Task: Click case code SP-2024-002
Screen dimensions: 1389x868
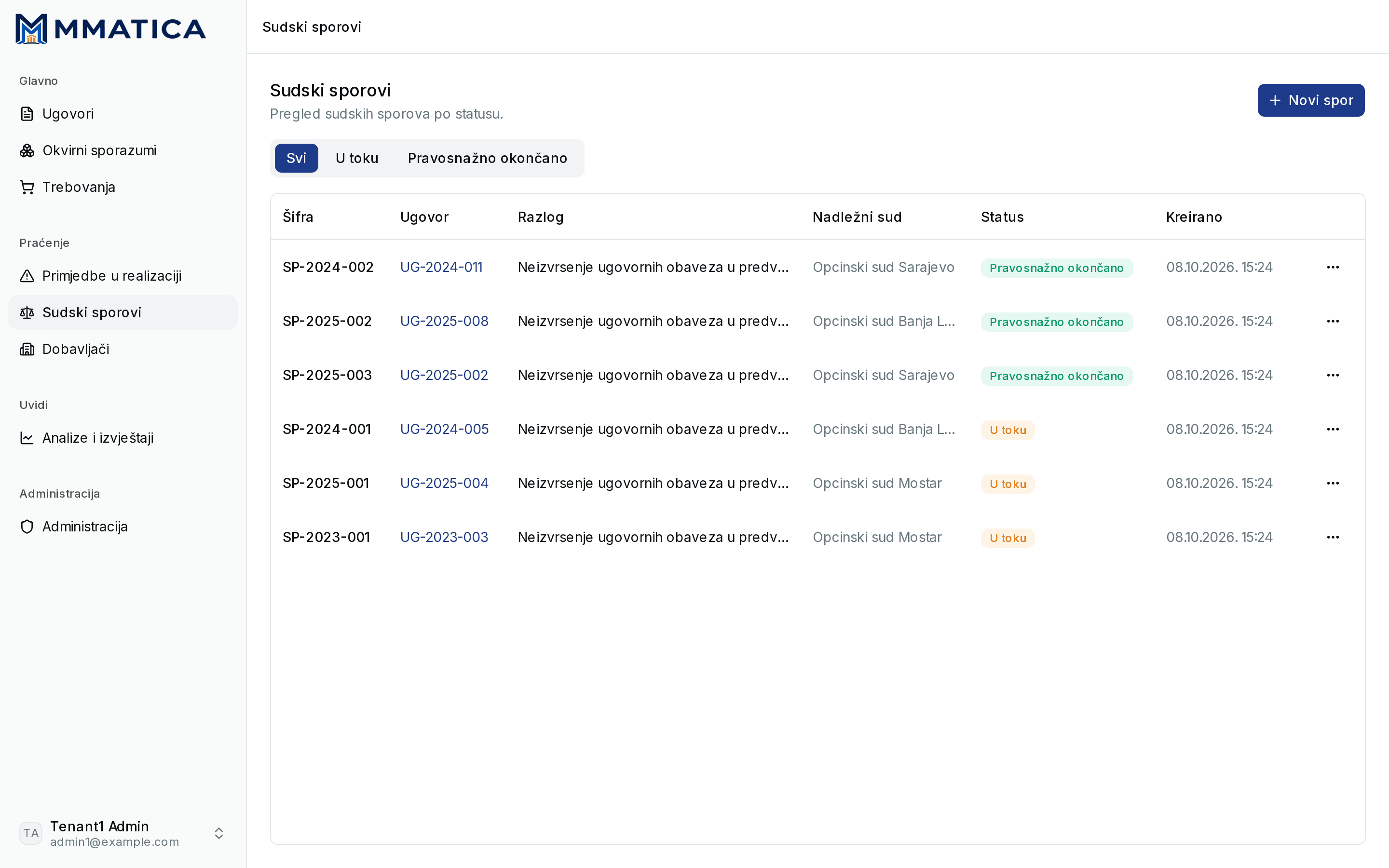Action: pyautogui.click(x=328, y=267)
